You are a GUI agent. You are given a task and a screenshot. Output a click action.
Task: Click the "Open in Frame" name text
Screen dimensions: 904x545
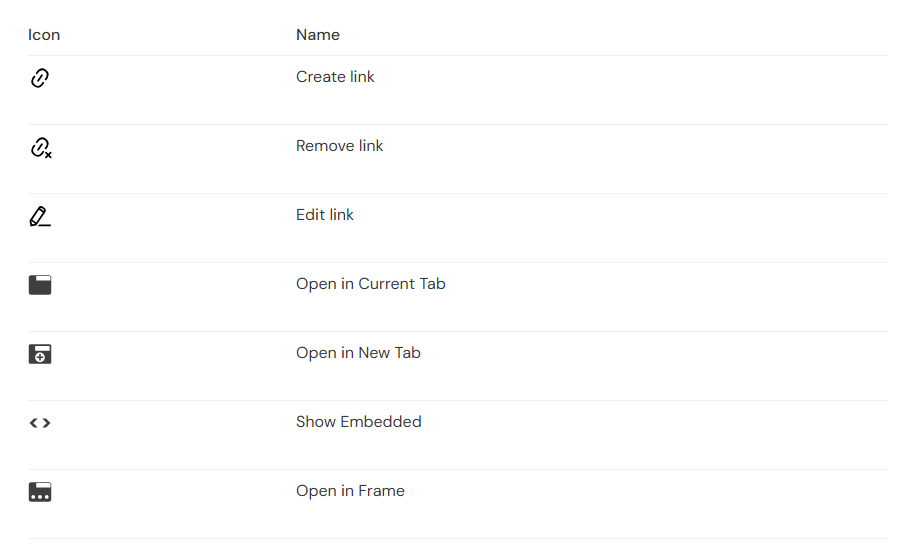350,491
